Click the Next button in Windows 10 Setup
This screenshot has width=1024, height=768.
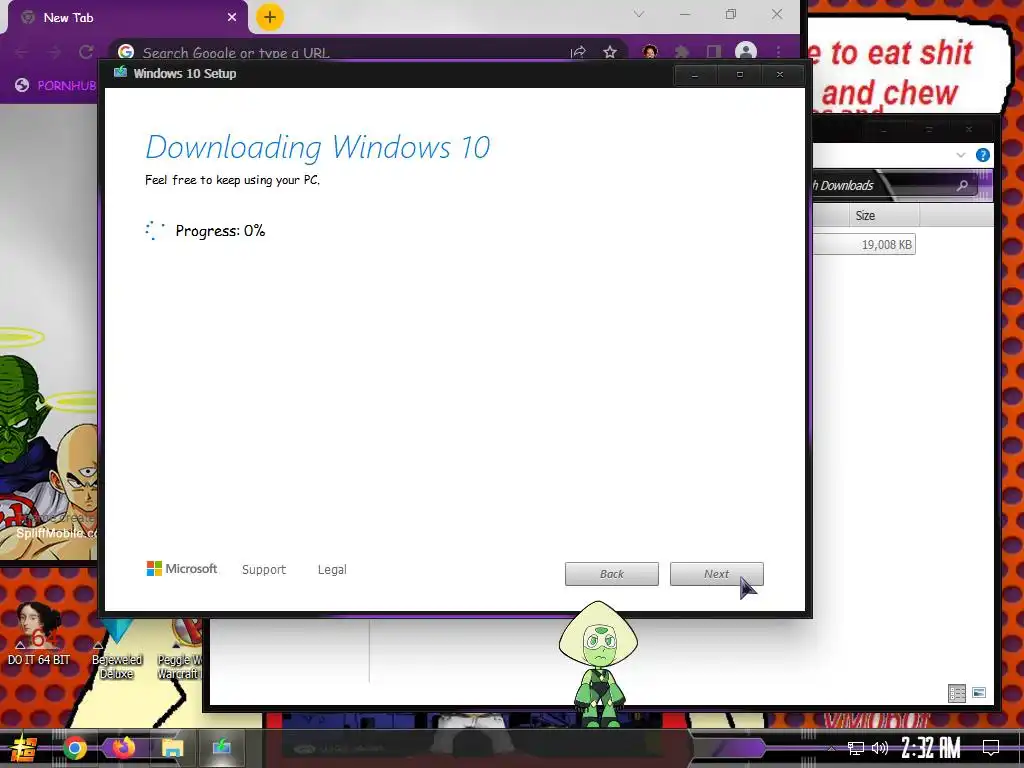(x=716, y=574)
